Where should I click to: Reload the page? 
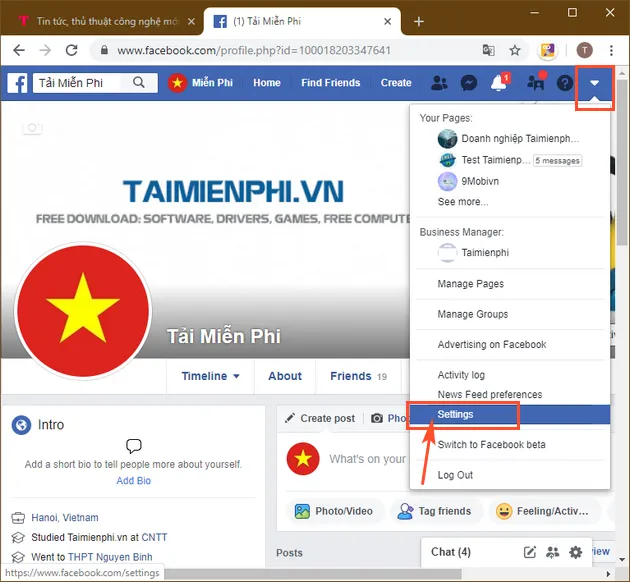pos(72,50)
